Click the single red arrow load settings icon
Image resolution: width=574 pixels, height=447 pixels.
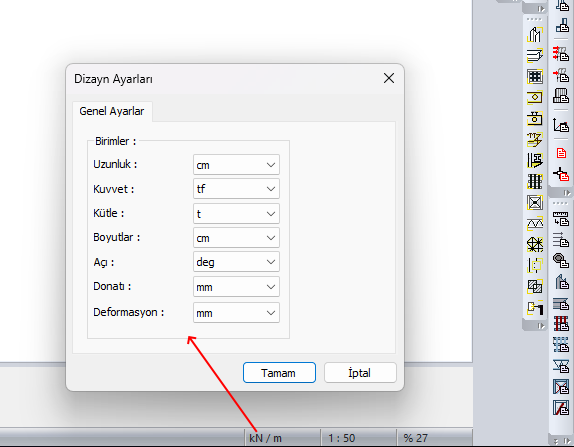[561, 75]
